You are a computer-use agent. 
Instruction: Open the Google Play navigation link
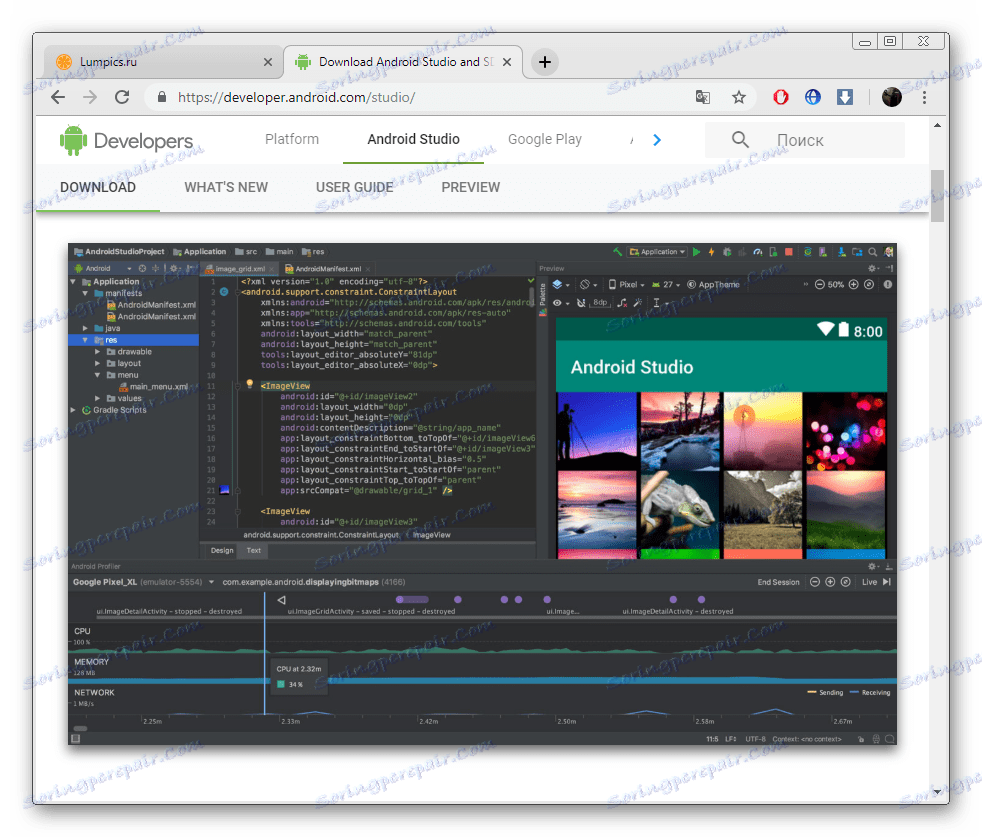click(x=544, y=140)
